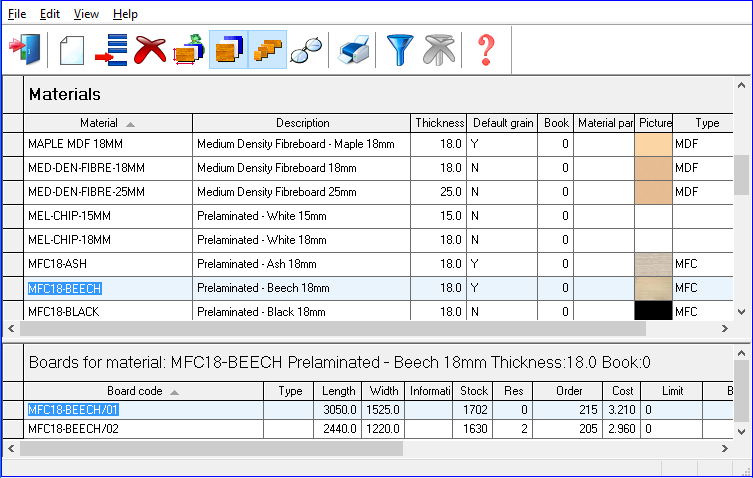Screen dimensions: 753x478
Task: Apply filter using the blue funnel icon
Action: coord(400,49)
